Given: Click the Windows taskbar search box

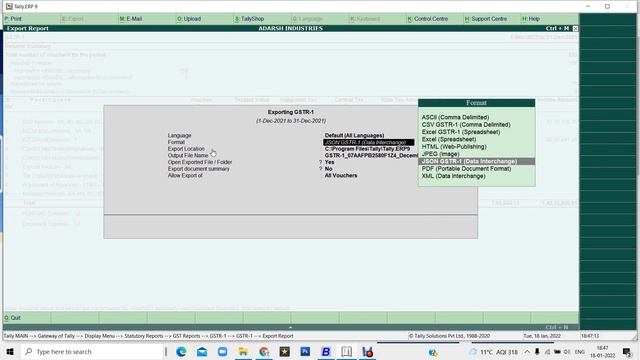Looking at the screenshot, I should [92, 352].
